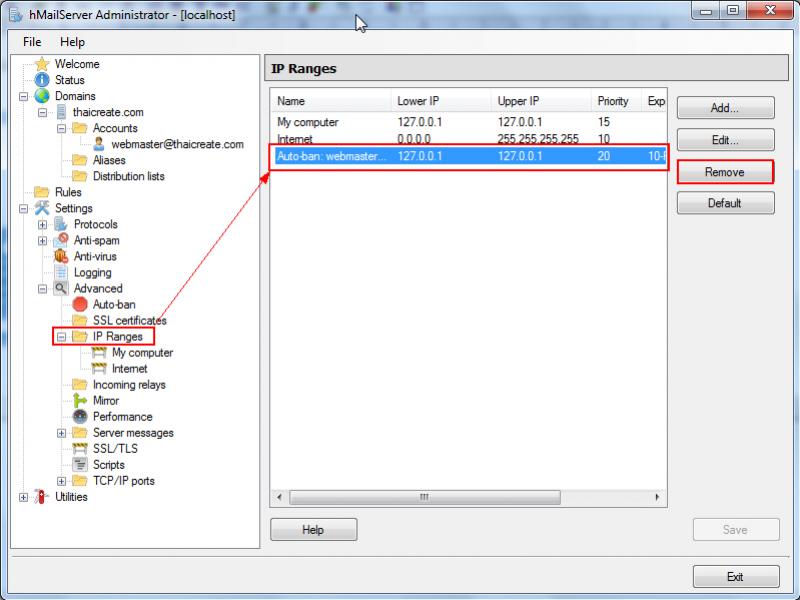Click the Welcome star icon
Screen dimensions: 800x600
coord(42,64)
